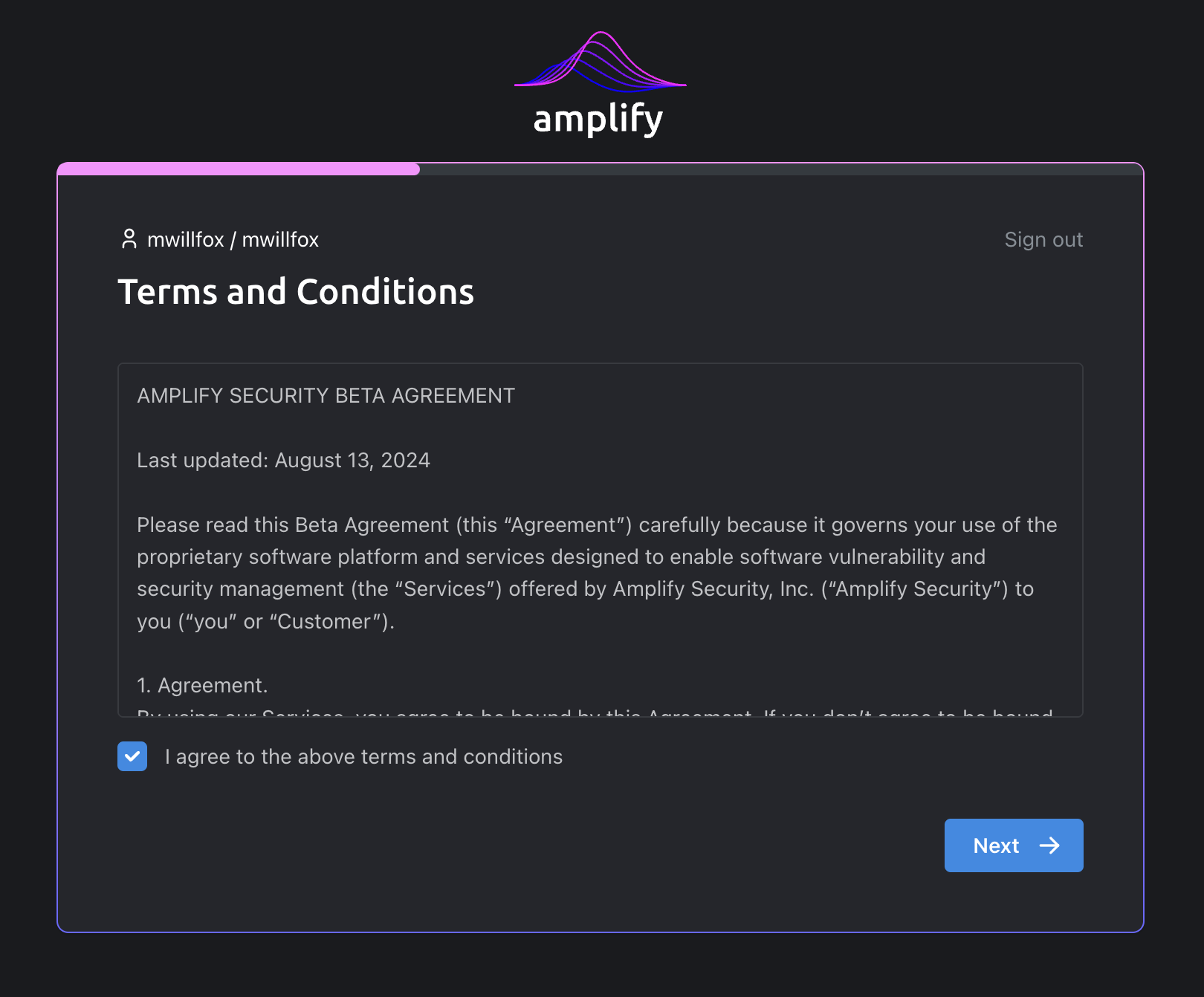The height and width of the screenshot is (997, 1204).
Task: Click the user profile icon beside mwillfox
Action: (129, 239)
